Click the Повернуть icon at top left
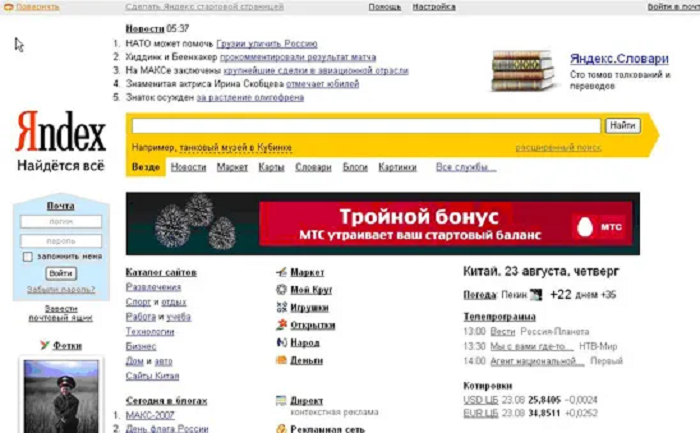The width and height of the screenshot is (700, 433). click(8, 7)
